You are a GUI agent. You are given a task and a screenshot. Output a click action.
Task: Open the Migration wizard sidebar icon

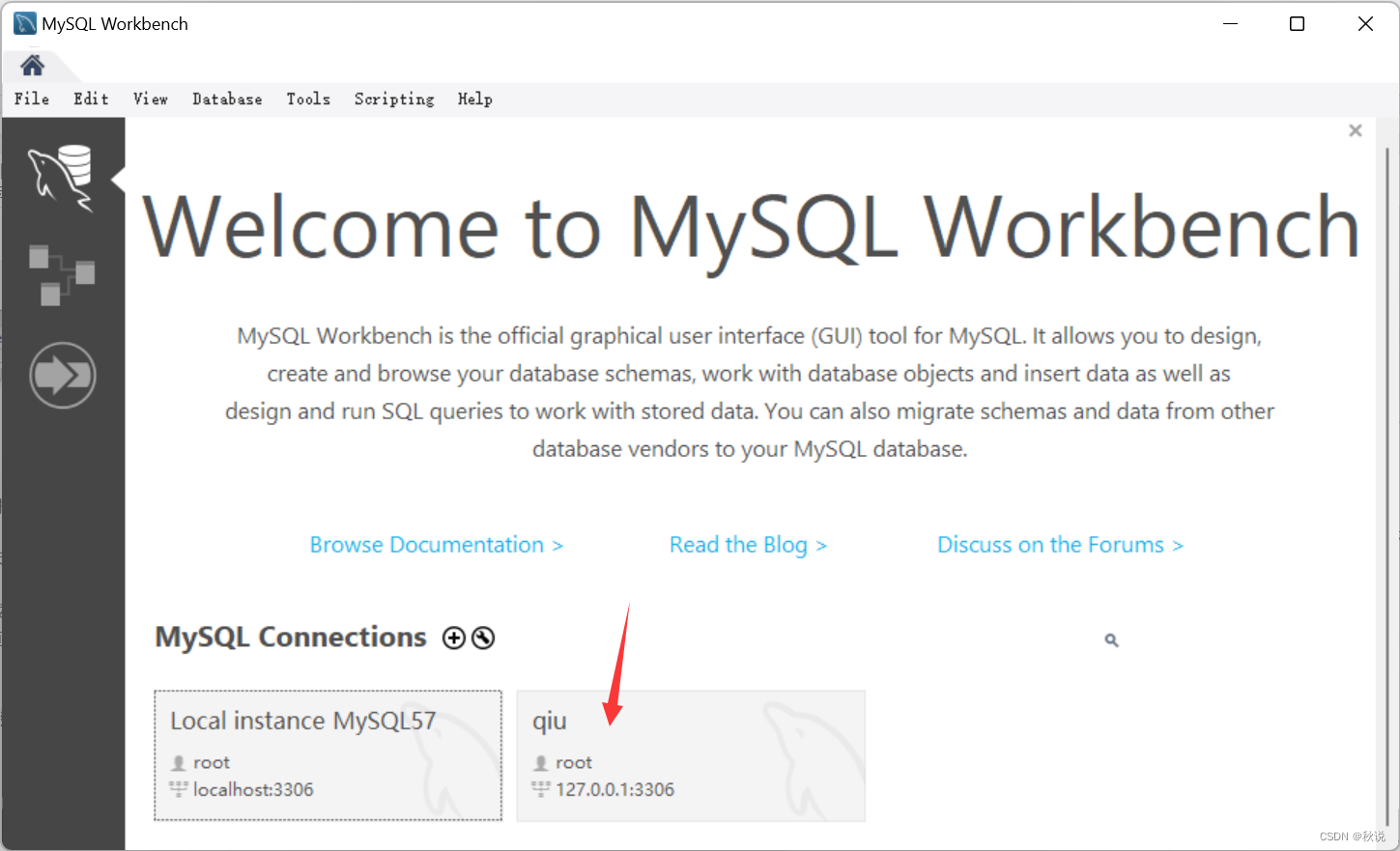[x=63, y=375]
